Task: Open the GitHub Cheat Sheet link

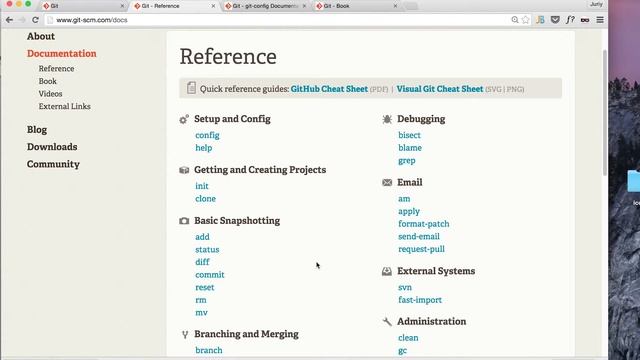Action: click(x=329, y=89)
